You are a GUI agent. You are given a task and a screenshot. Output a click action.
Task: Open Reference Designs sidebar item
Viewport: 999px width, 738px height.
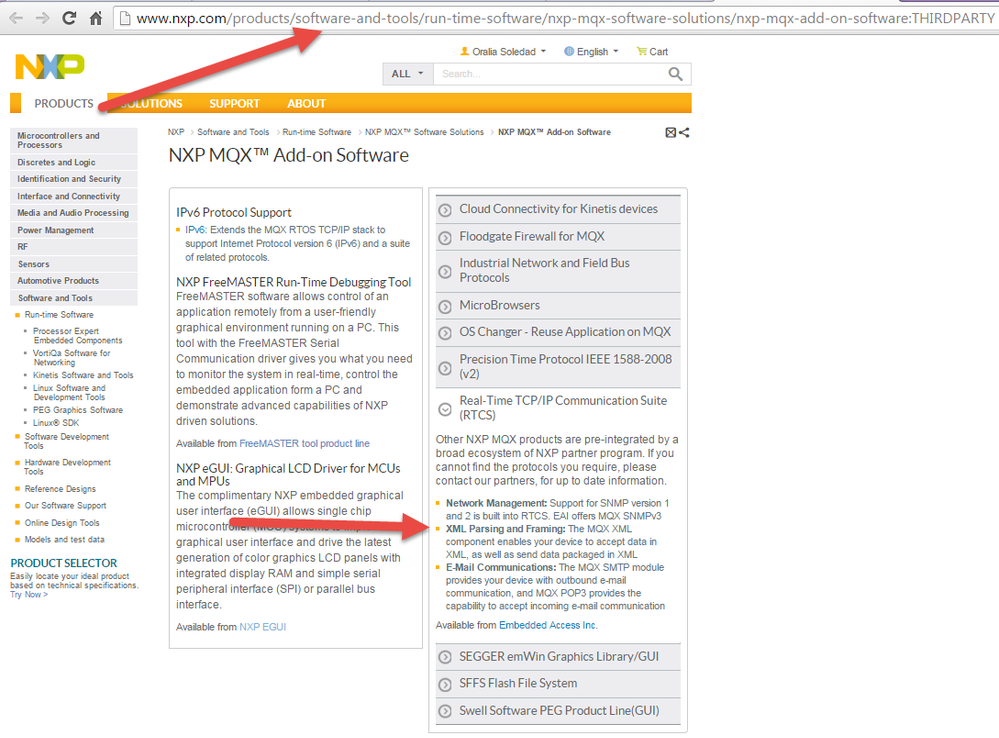point(60,489)
